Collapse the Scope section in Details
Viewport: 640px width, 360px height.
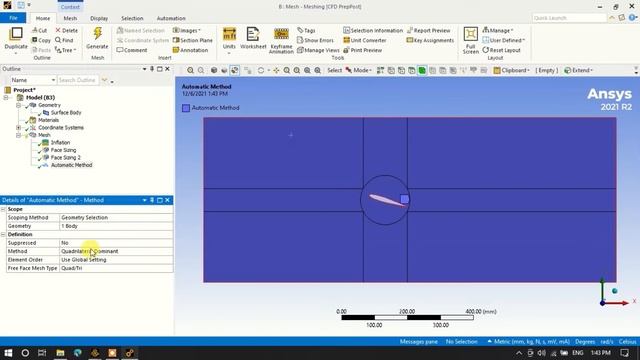coord(3,209)
